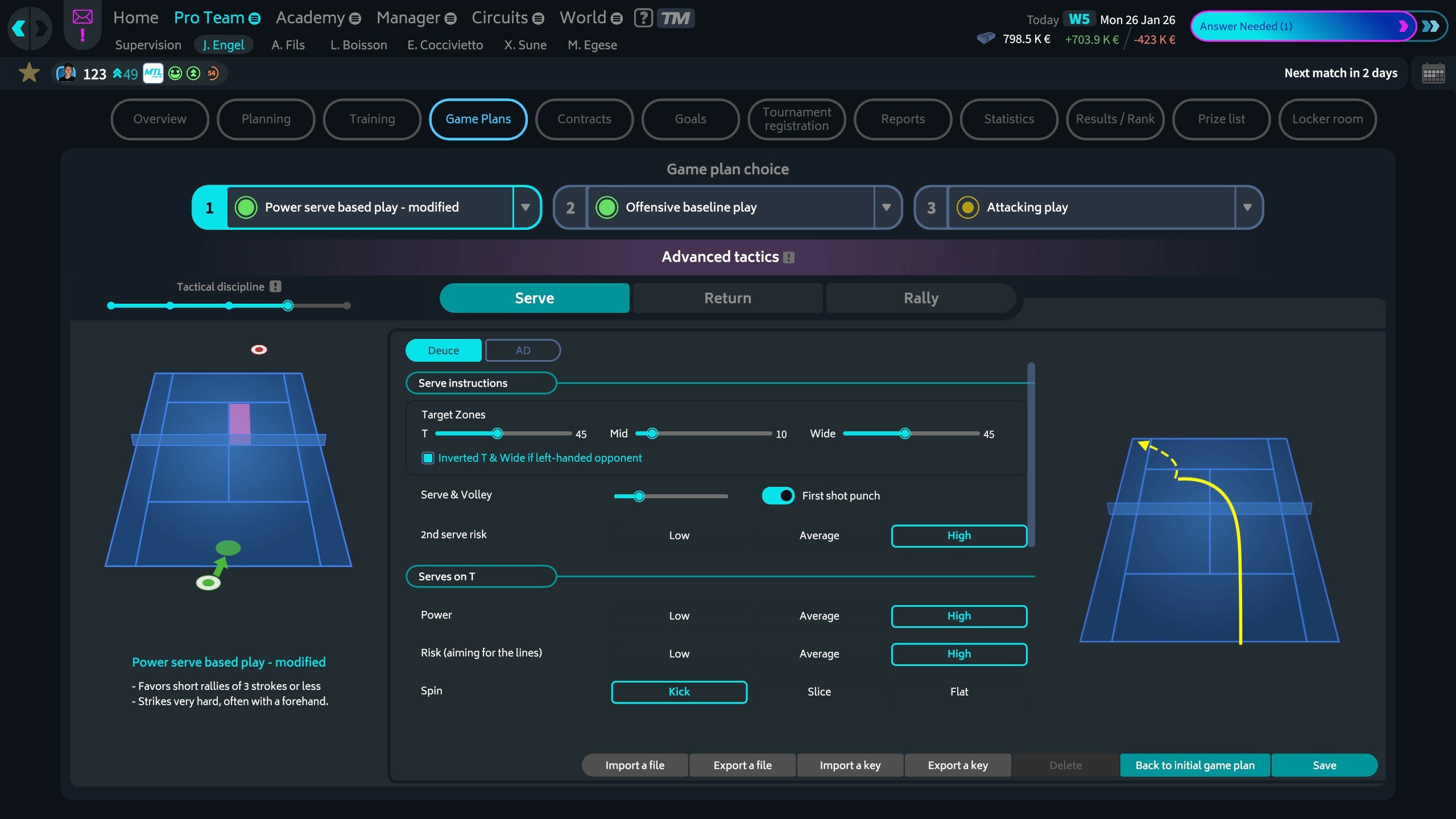
Task: Open the Academy menu icon
Action: pos(355,19)
